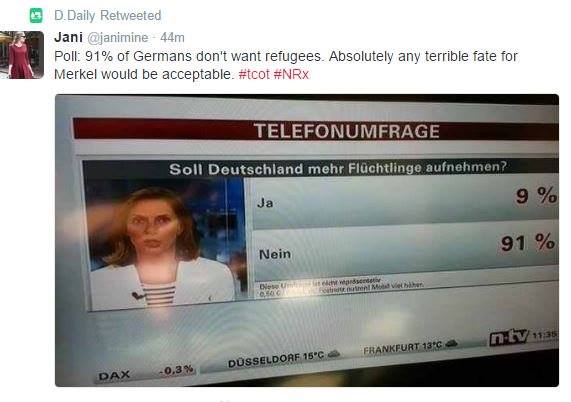Click the cloud icon next to Frankfurt

[x=451, y=343]
